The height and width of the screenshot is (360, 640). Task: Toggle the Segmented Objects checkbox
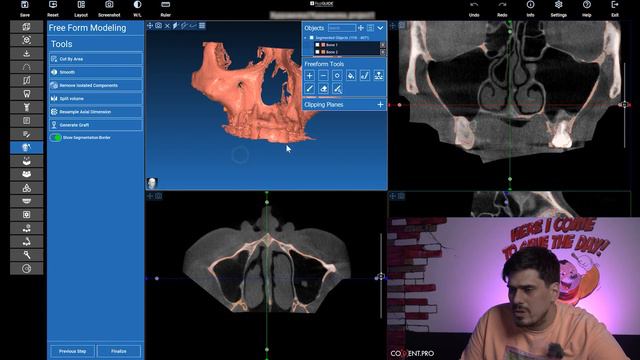[x=311, y=38]
